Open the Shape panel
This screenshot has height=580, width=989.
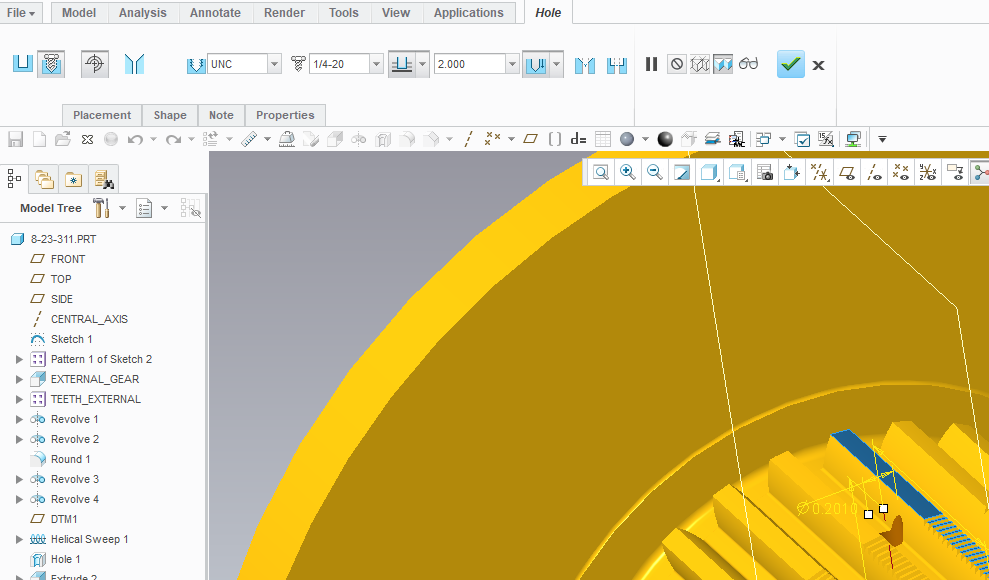coord(169,115)
